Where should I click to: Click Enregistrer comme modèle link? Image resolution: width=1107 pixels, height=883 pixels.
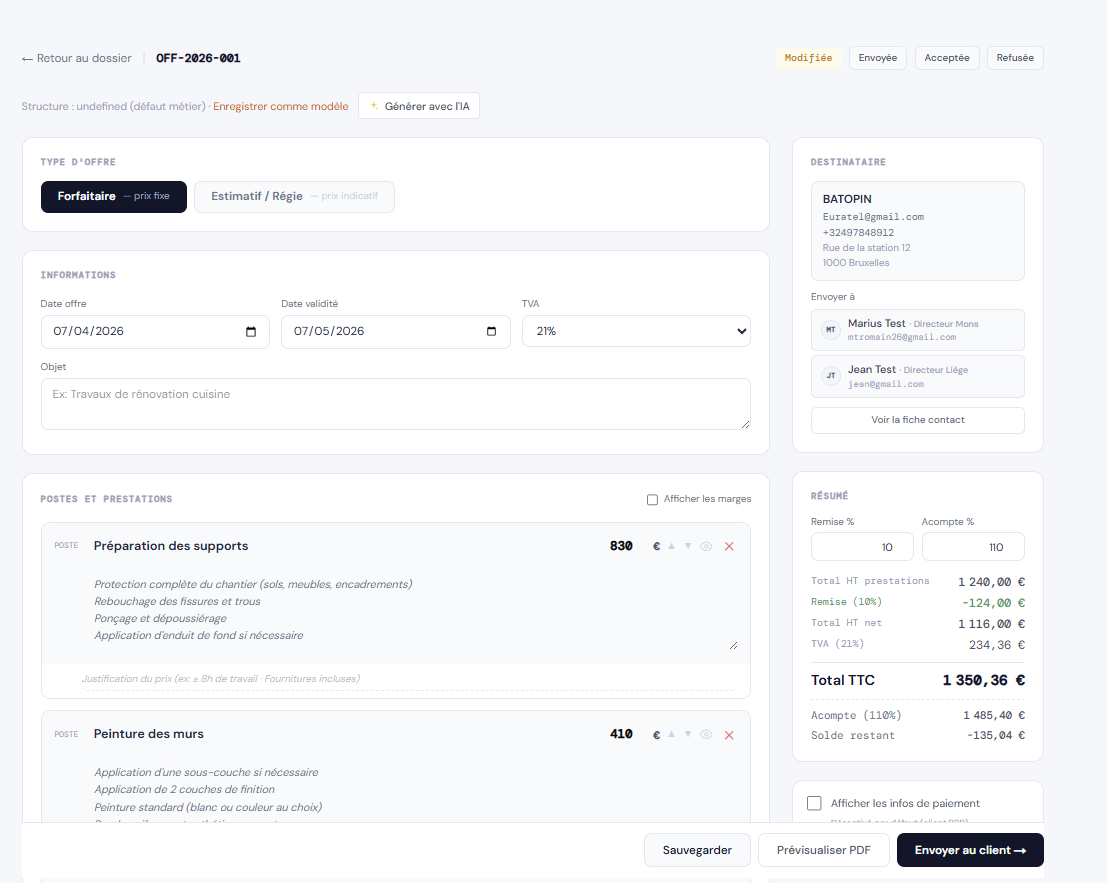tap(281, 107)
